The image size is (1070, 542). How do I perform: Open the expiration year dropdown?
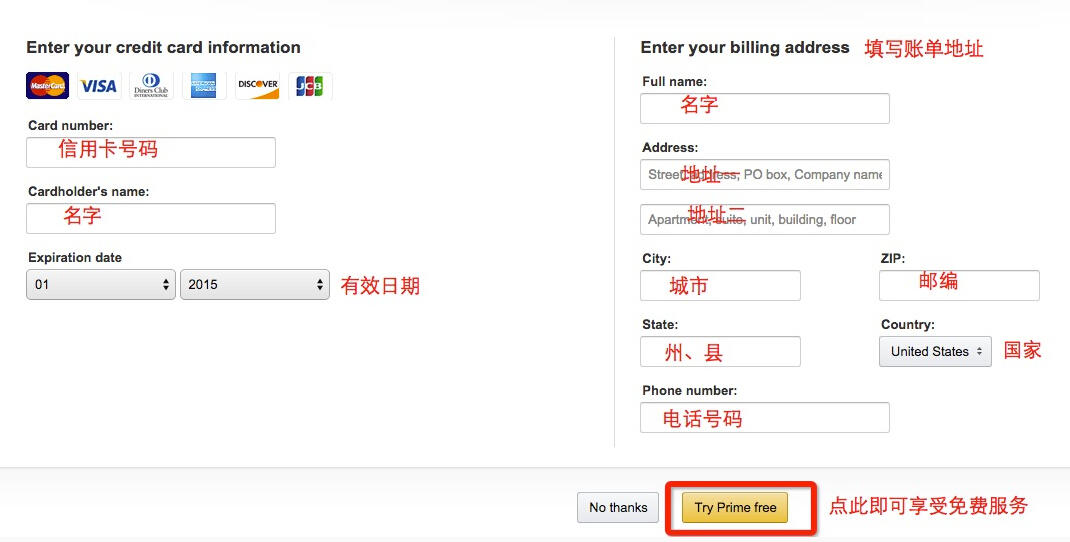point(255,285)
